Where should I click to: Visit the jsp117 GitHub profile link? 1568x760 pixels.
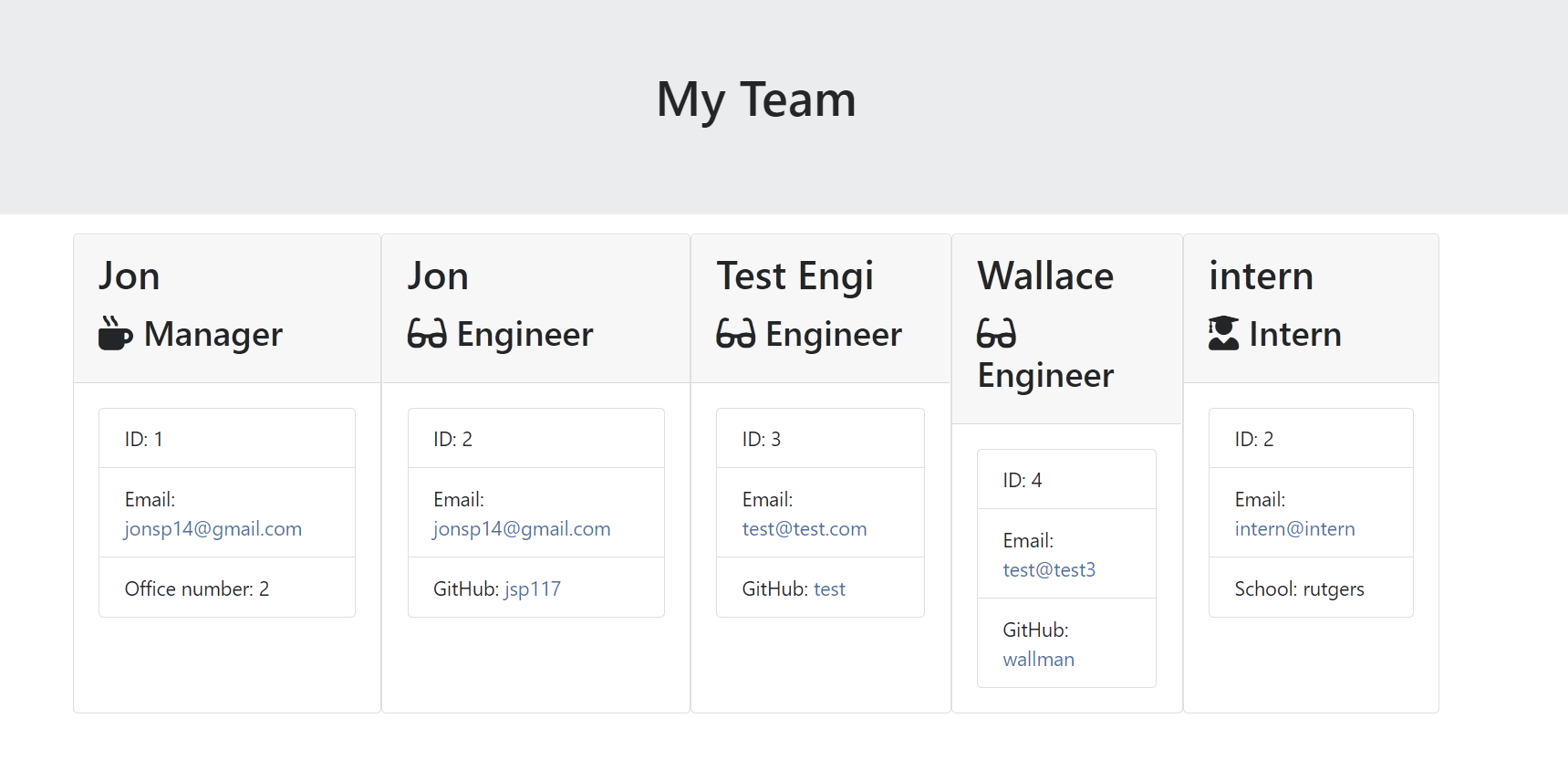[533, 589]
